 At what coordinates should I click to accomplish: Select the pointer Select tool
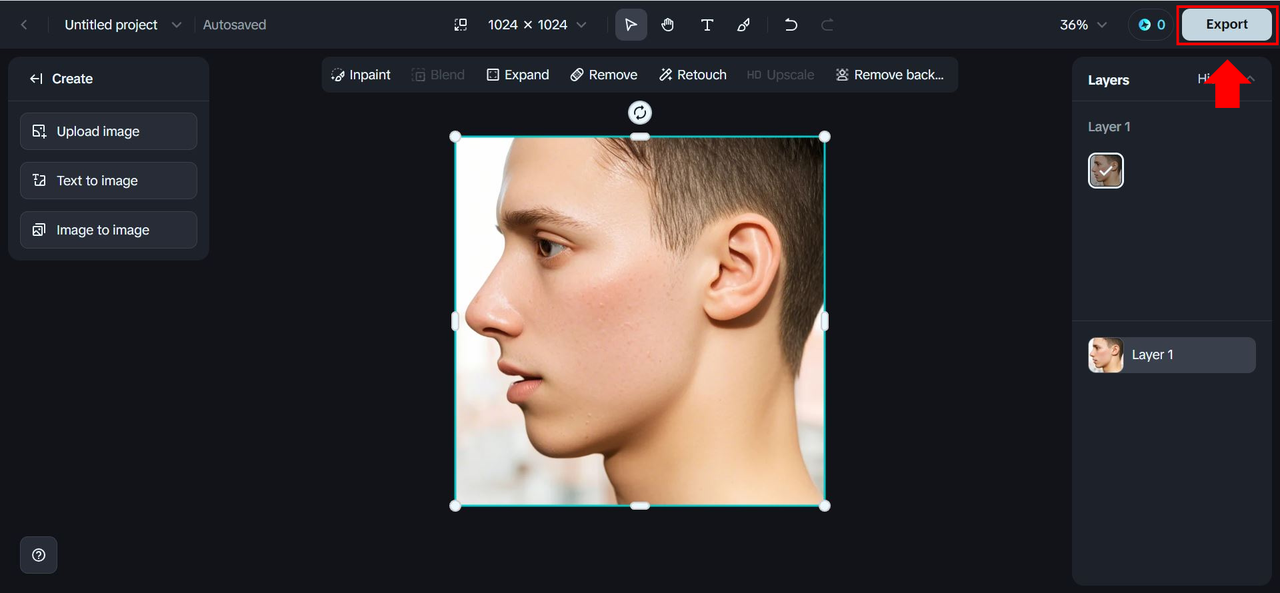[630, 25]
